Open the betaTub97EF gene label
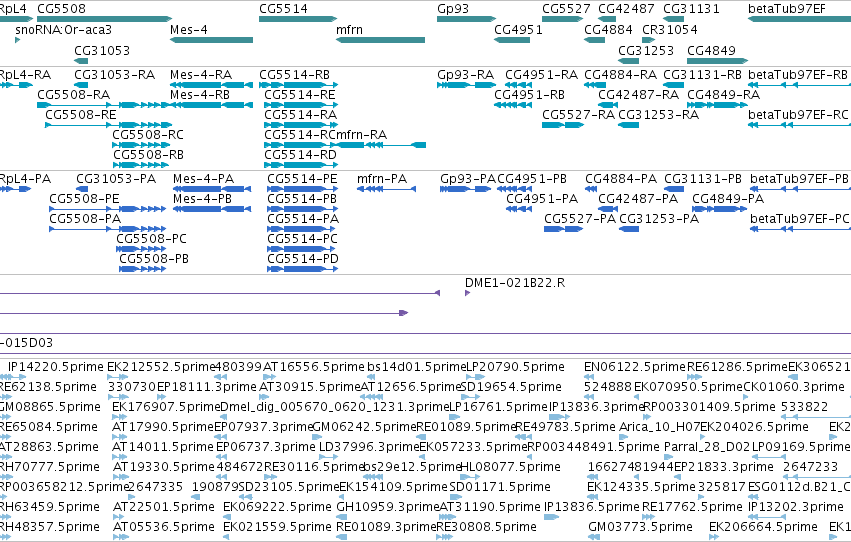 (x=786, y=9)
